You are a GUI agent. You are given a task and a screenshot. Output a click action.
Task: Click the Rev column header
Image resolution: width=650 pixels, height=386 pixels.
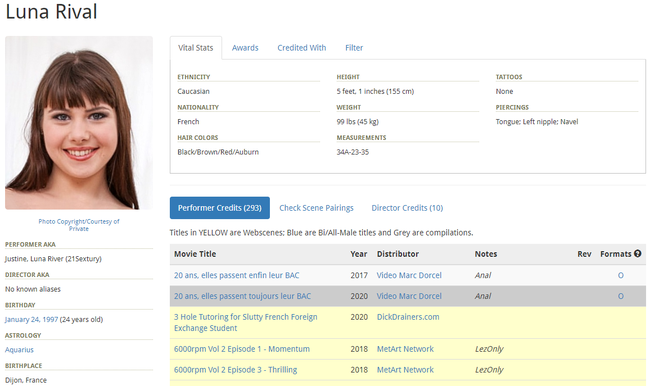[584, 254]
